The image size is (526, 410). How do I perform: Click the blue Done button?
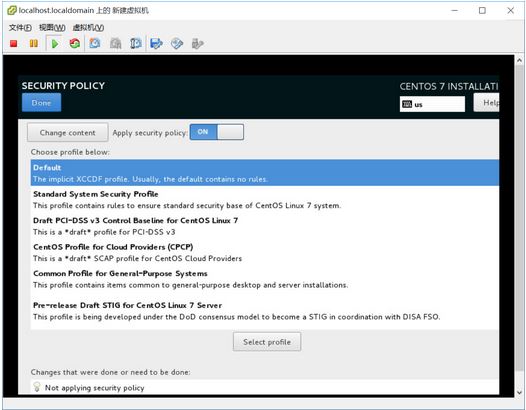(x=41, y=103)
